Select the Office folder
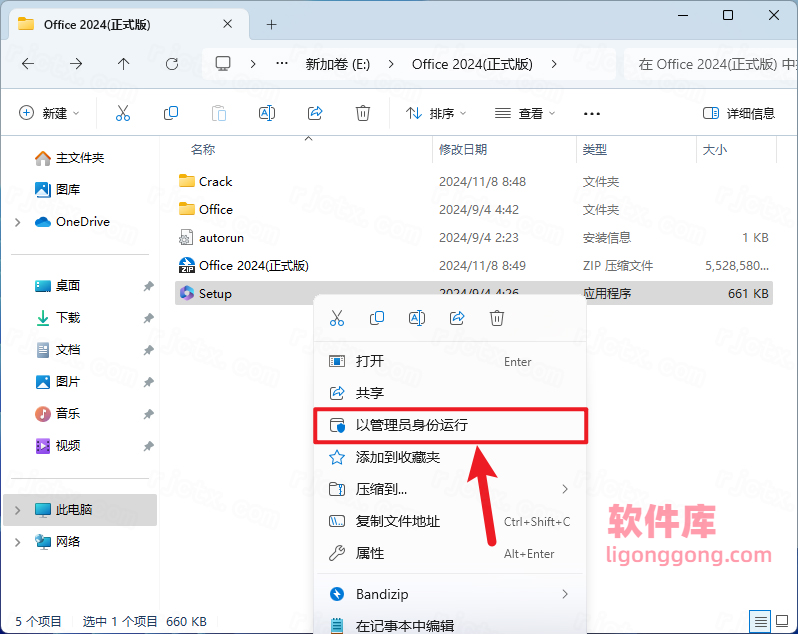This screenshot has width=798, height=634. tap(473, 210)
